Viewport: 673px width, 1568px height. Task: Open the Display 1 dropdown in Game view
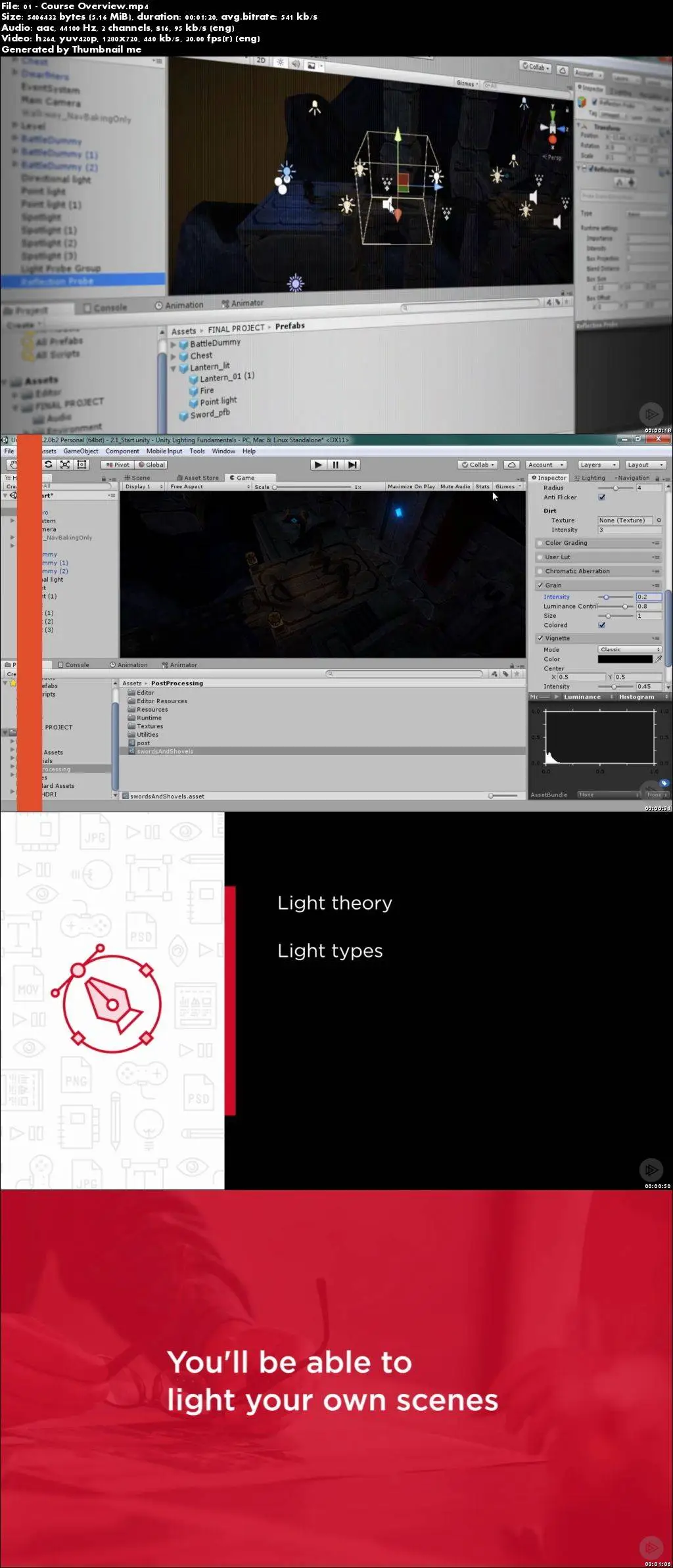tap(143, 486)
